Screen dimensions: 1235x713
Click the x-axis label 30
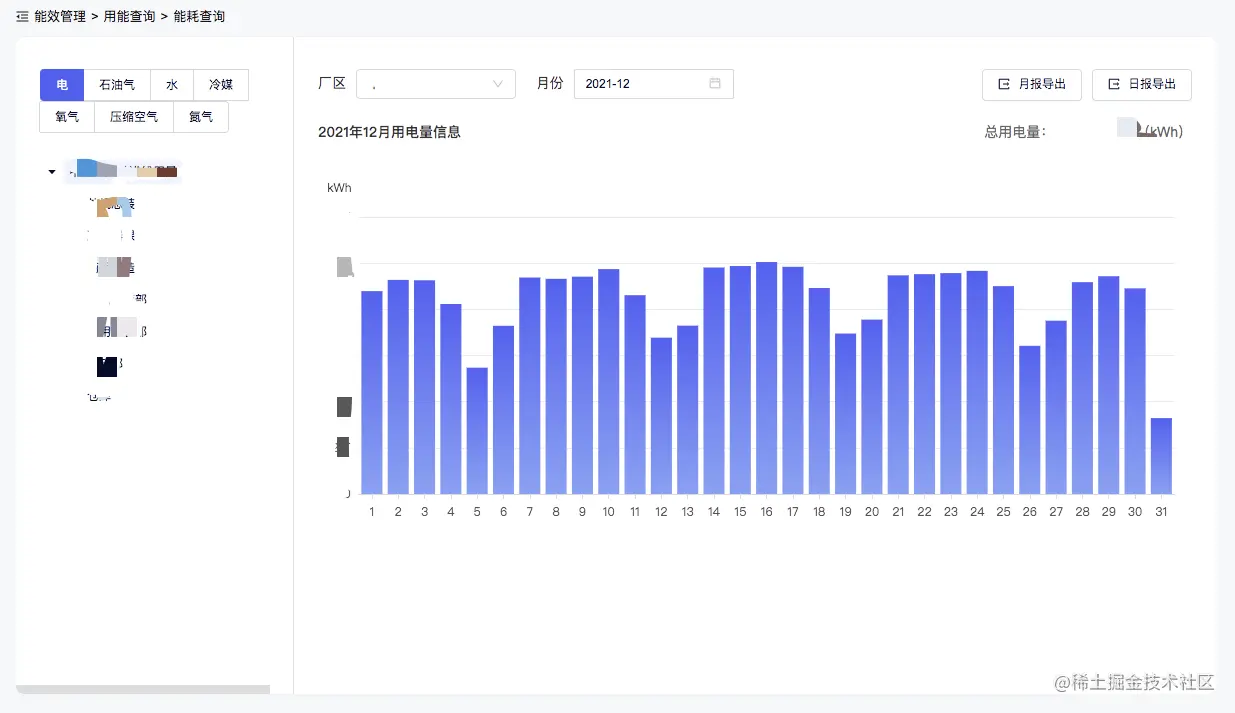pos(1135,512)
